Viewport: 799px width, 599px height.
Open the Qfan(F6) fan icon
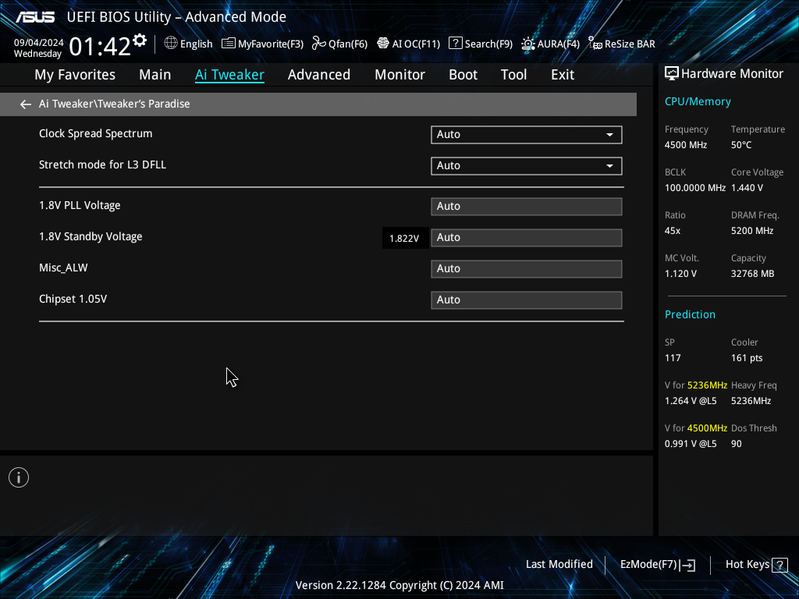coord(319,43)
